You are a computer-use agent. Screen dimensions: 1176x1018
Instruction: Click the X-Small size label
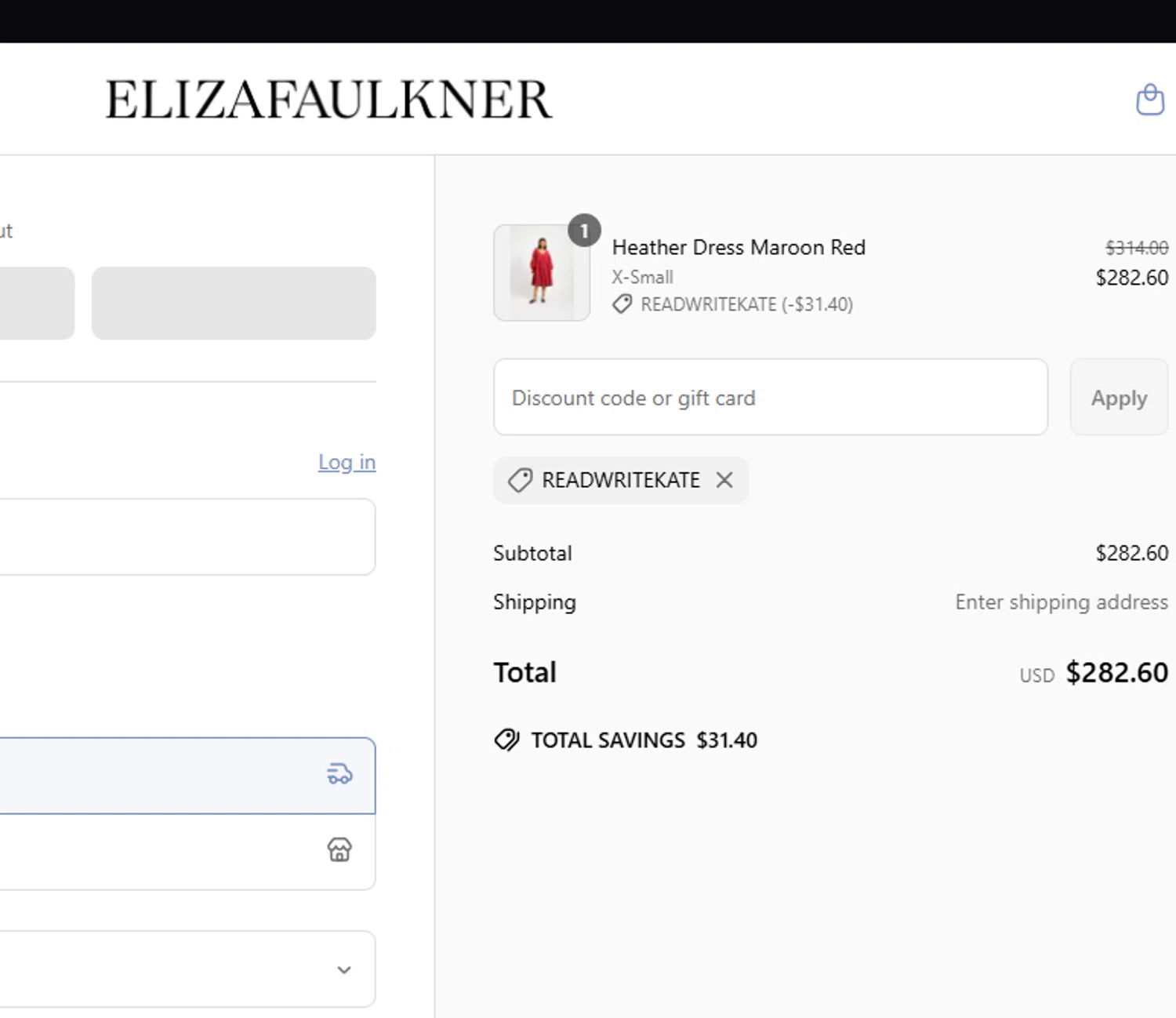point(643,277)
